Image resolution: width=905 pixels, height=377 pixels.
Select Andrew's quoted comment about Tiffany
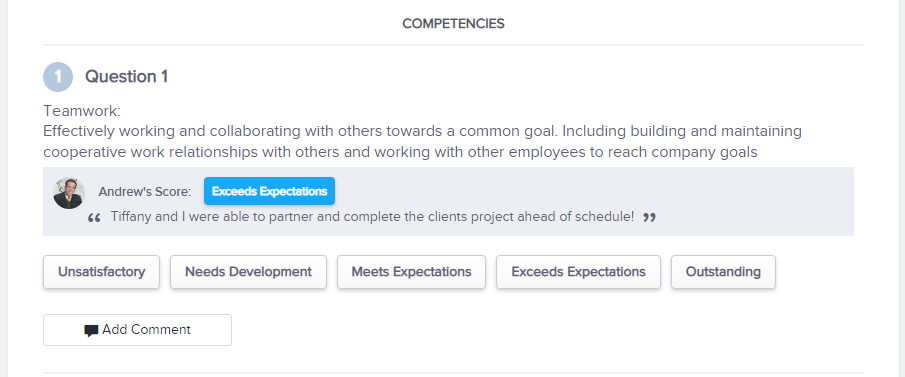(372, 218)
